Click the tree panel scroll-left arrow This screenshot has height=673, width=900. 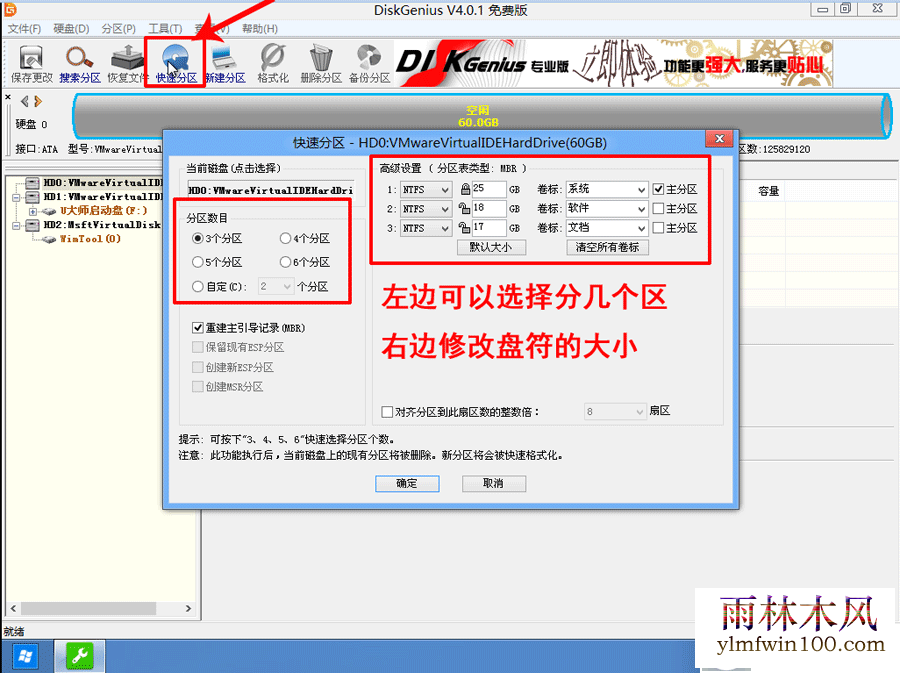click(14, 608)
